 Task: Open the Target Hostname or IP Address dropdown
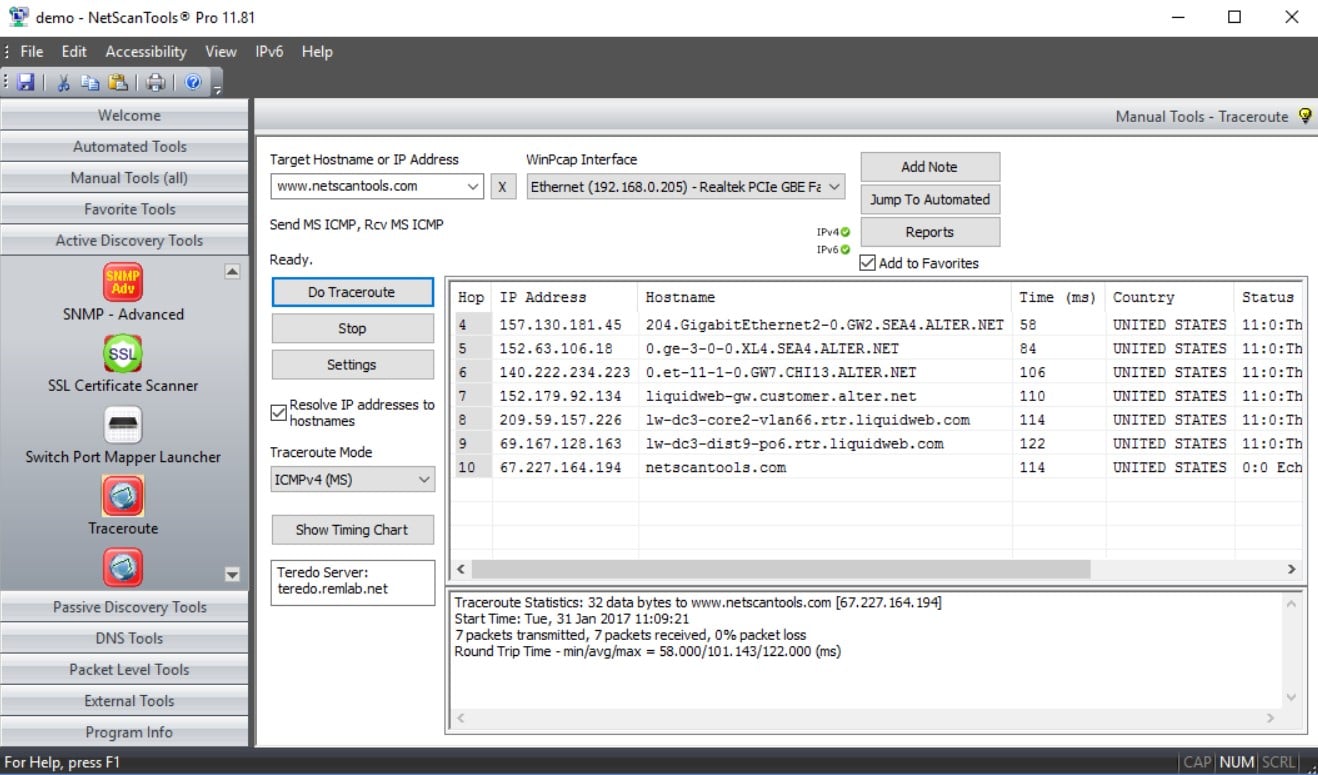click(473, 186)
